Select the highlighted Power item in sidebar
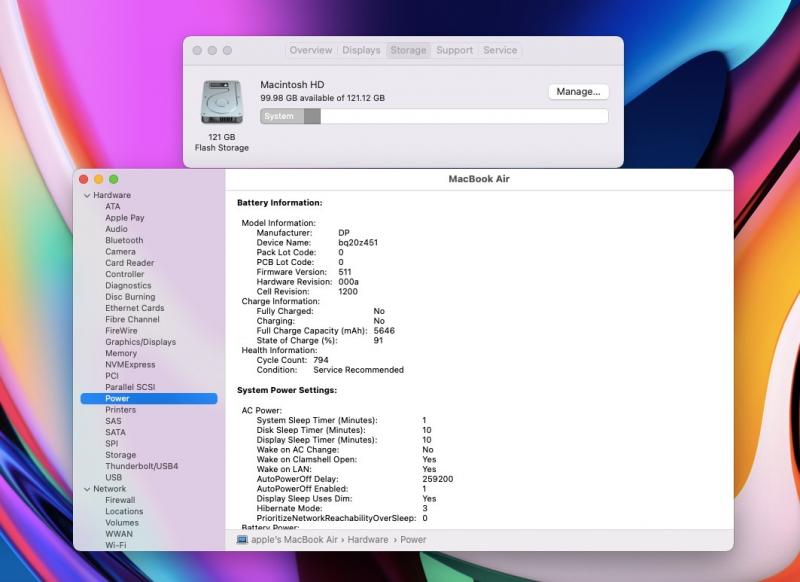This screenshot has width=800, height=582. pos(149,398)
